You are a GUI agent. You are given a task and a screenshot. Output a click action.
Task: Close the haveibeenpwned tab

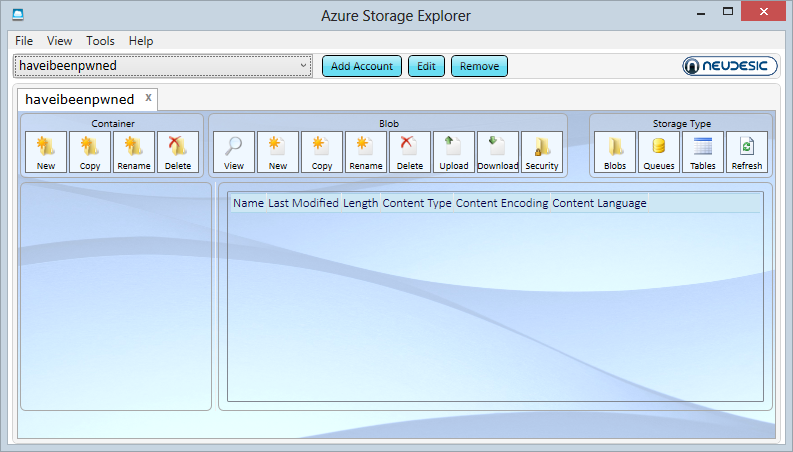pyautogui.click(x=148, y=98)
